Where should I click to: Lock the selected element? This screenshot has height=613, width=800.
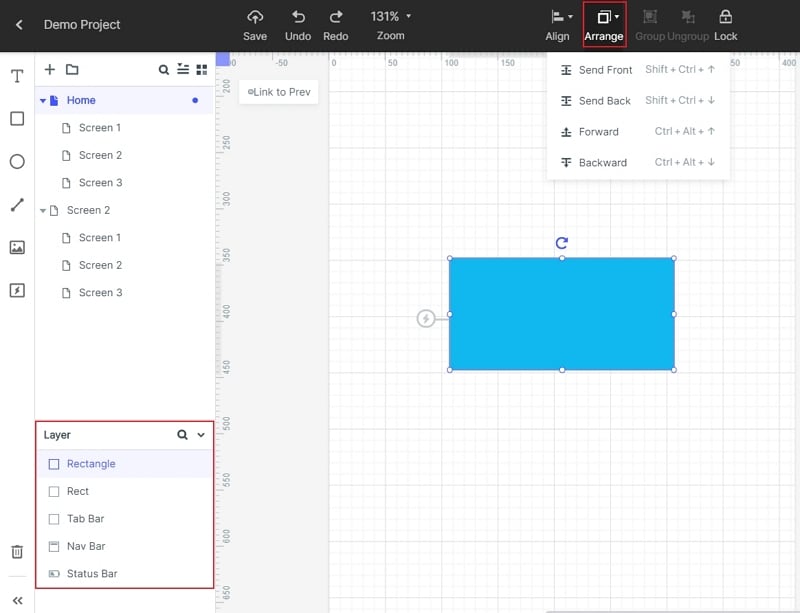[x=726, y=25]
